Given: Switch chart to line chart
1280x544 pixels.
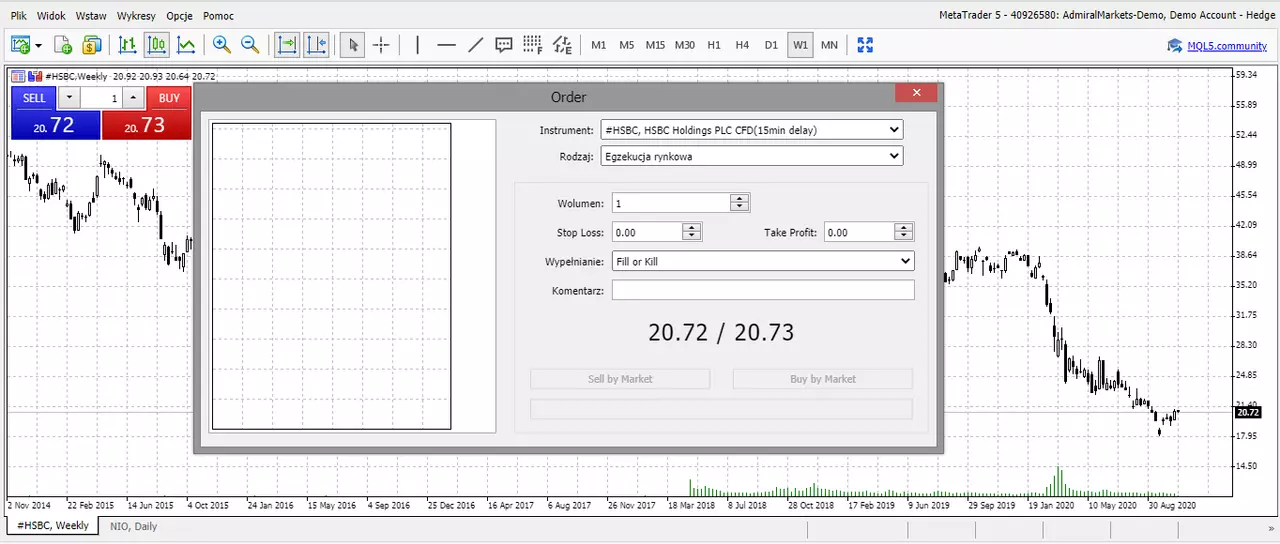Looking at the screenshot, I should [x=186, y=45].
